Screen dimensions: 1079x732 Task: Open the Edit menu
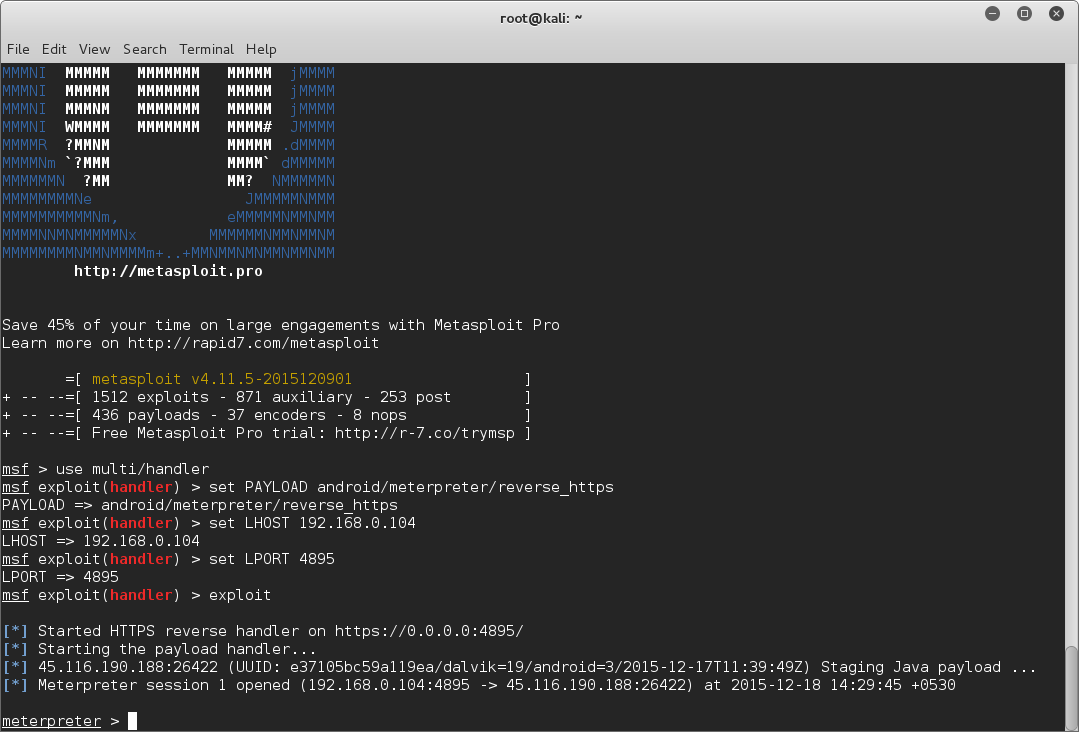click(54, 50)
